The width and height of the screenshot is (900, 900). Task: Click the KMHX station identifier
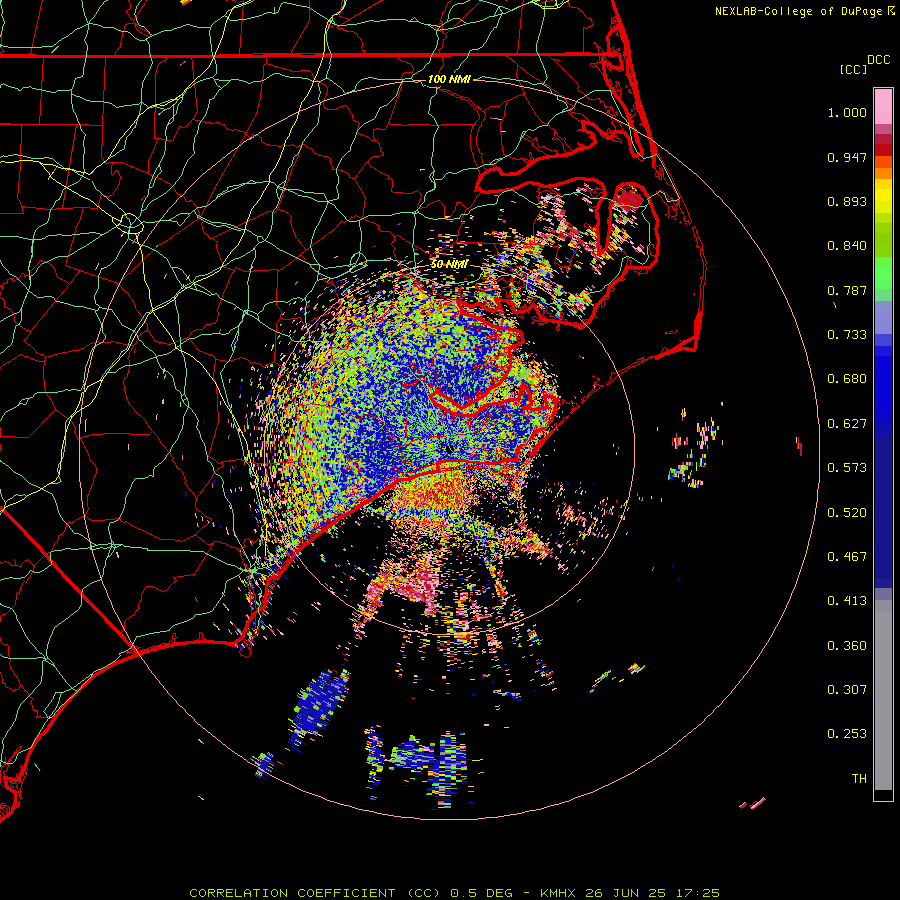pyautogui.click(x=558, y=893)
